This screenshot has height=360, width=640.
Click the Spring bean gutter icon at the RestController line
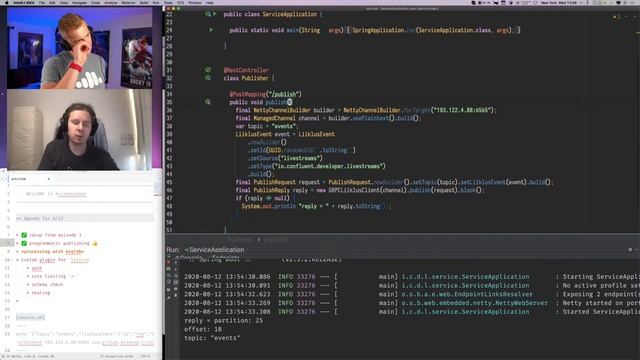coord(208,70)
